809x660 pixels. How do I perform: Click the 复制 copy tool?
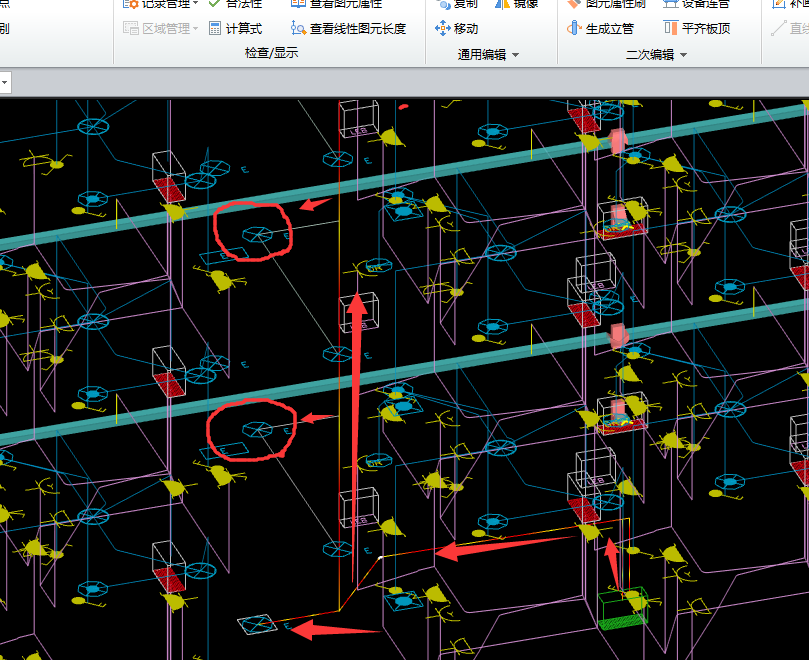coord(457,4)
